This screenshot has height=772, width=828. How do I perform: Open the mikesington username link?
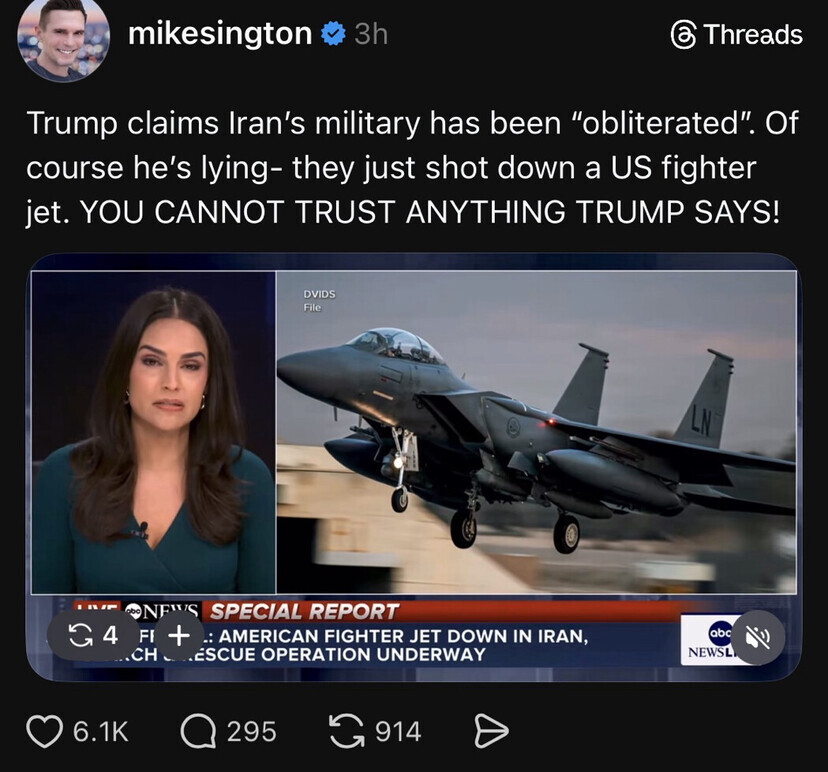click(220, 34)
